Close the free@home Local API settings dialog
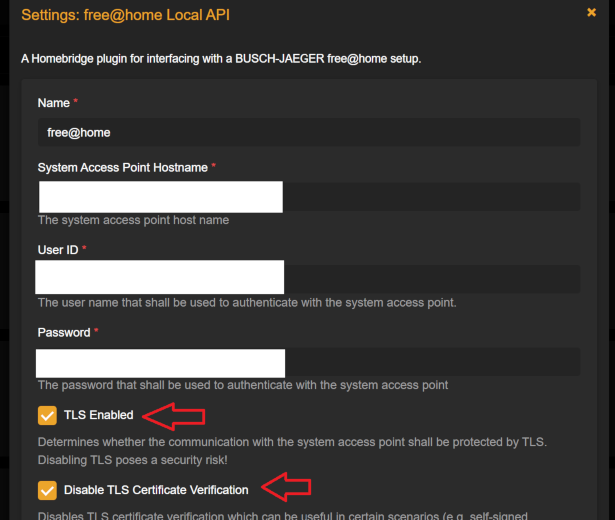Screen dimensions: 615x520 pyautogui.click(x=591, y=13)
